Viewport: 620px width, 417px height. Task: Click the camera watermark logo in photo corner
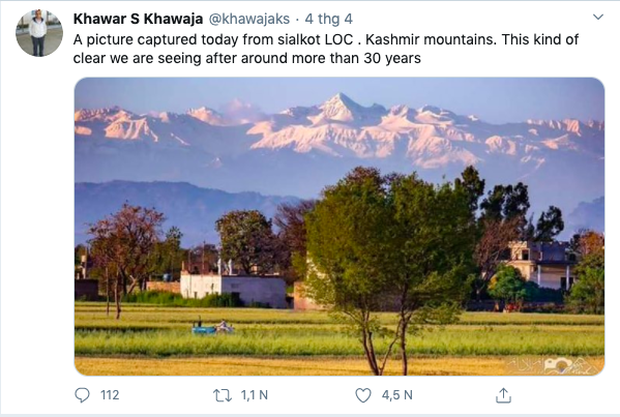(x=558, y=365)
